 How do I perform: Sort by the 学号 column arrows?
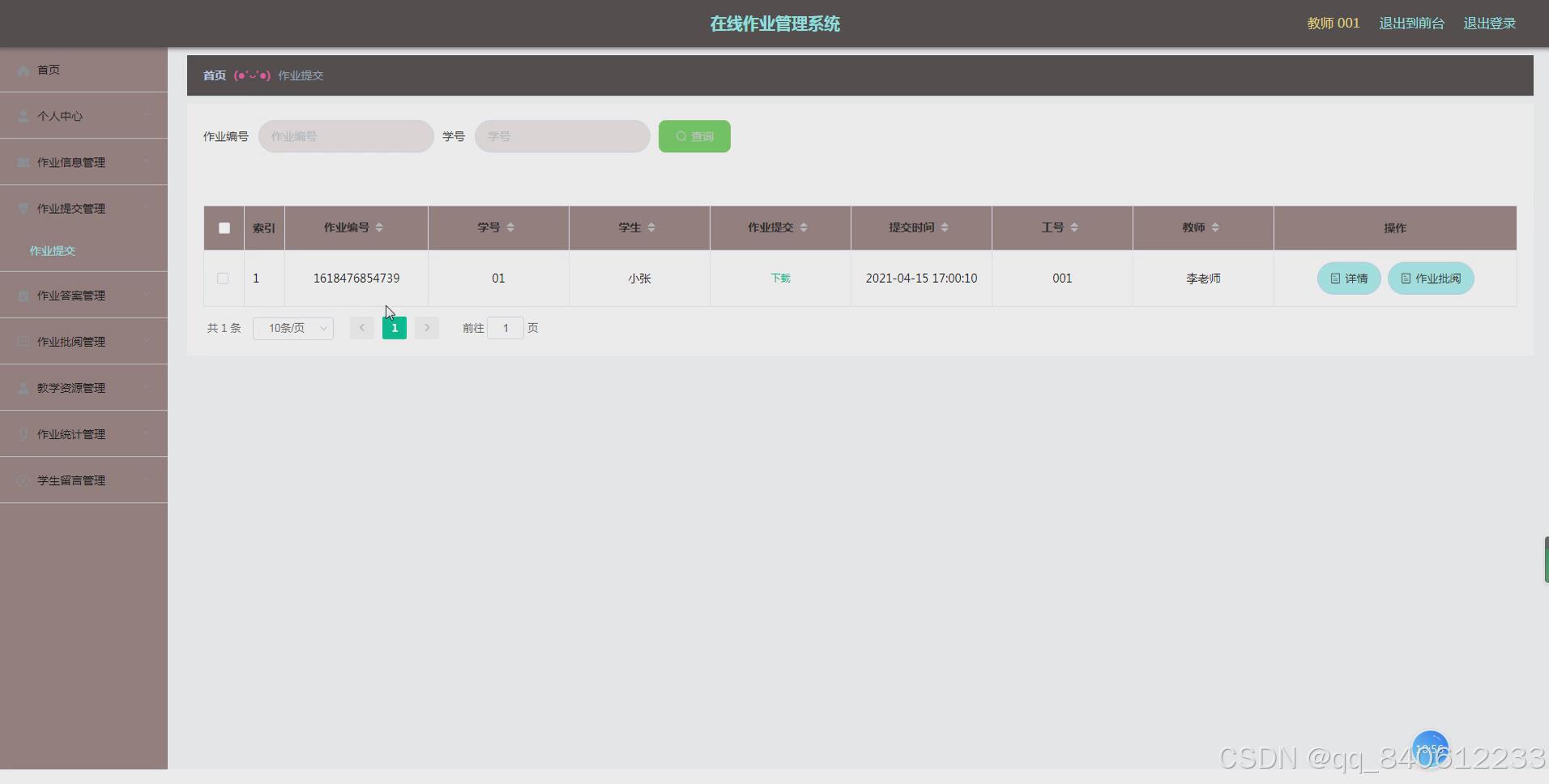pos(510,228)
